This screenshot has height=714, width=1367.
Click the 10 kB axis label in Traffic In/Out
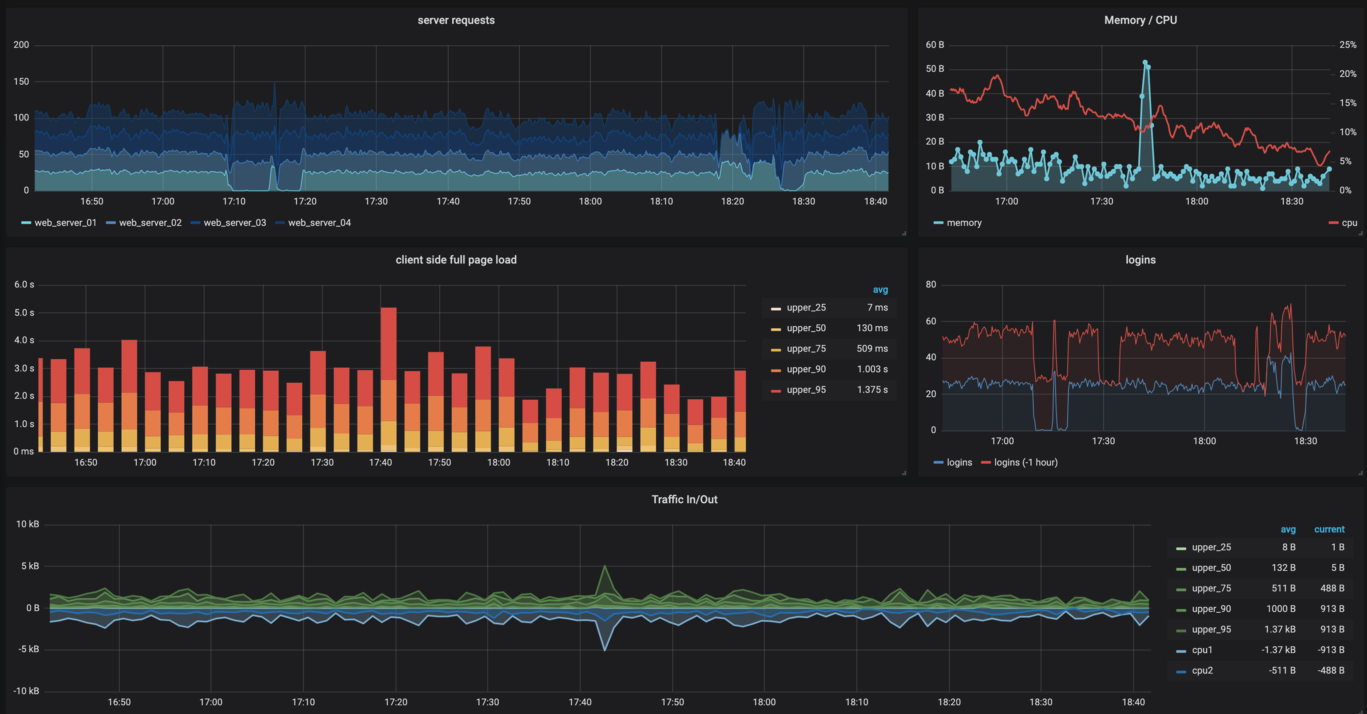[x=27, y=524]
